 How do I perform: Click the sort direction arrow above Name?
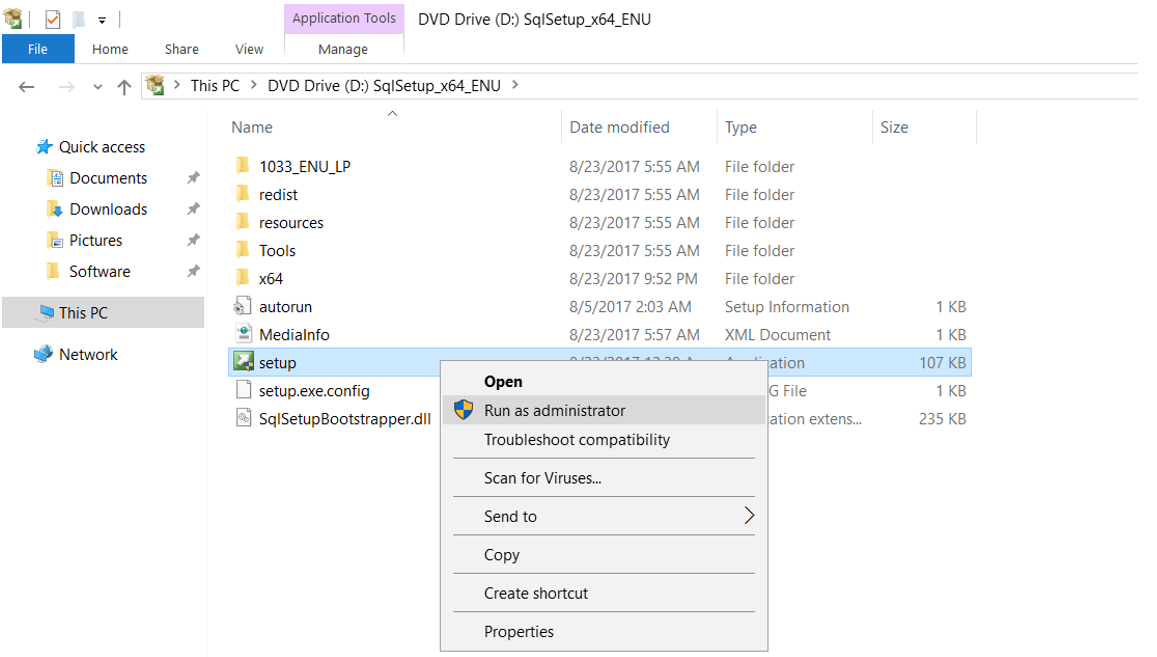(x=393, y=113)
